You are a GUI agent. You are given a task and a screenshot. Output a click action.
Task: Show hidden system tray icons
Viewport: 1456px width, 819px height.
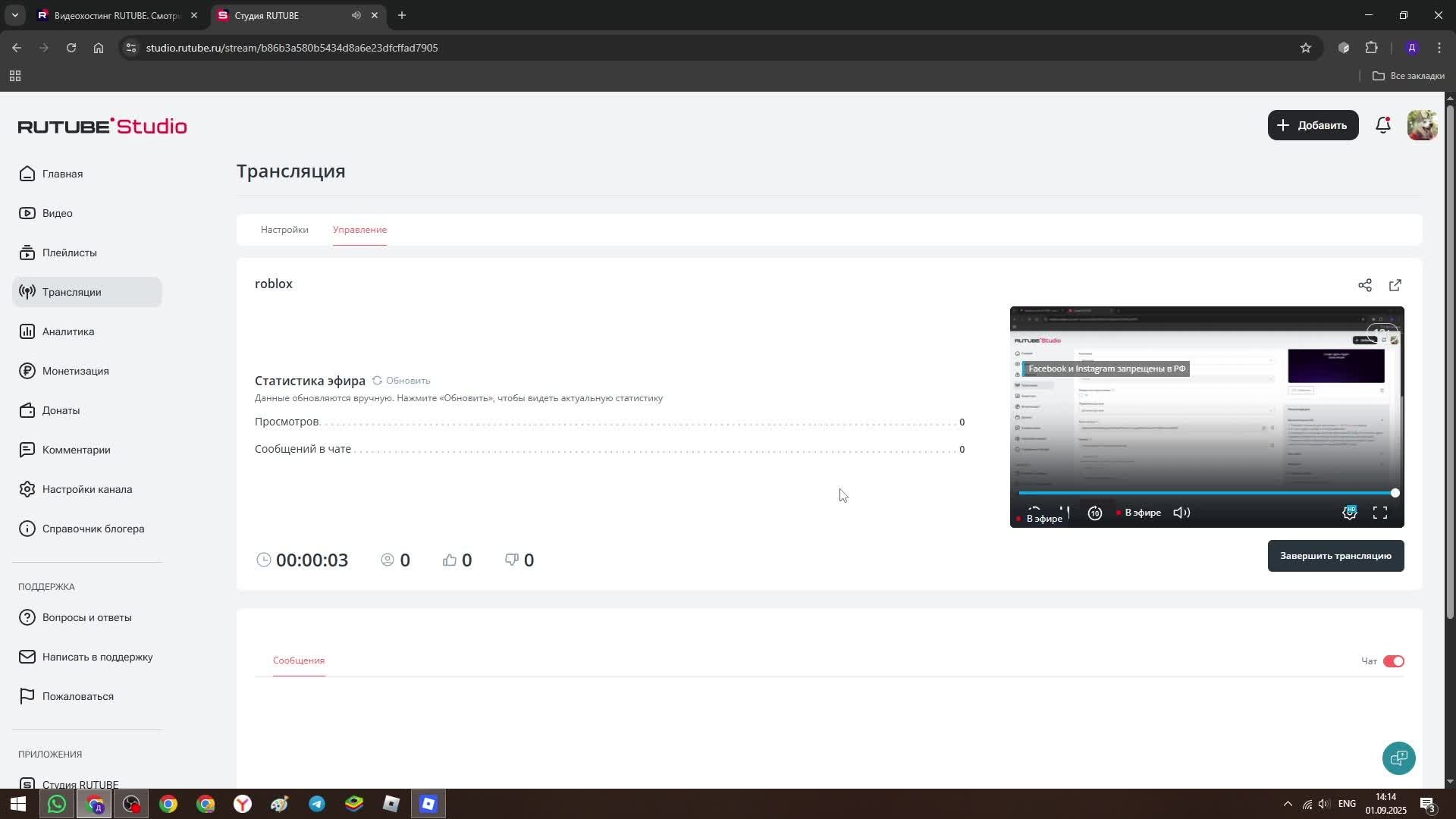click(x=1287, y=804)
